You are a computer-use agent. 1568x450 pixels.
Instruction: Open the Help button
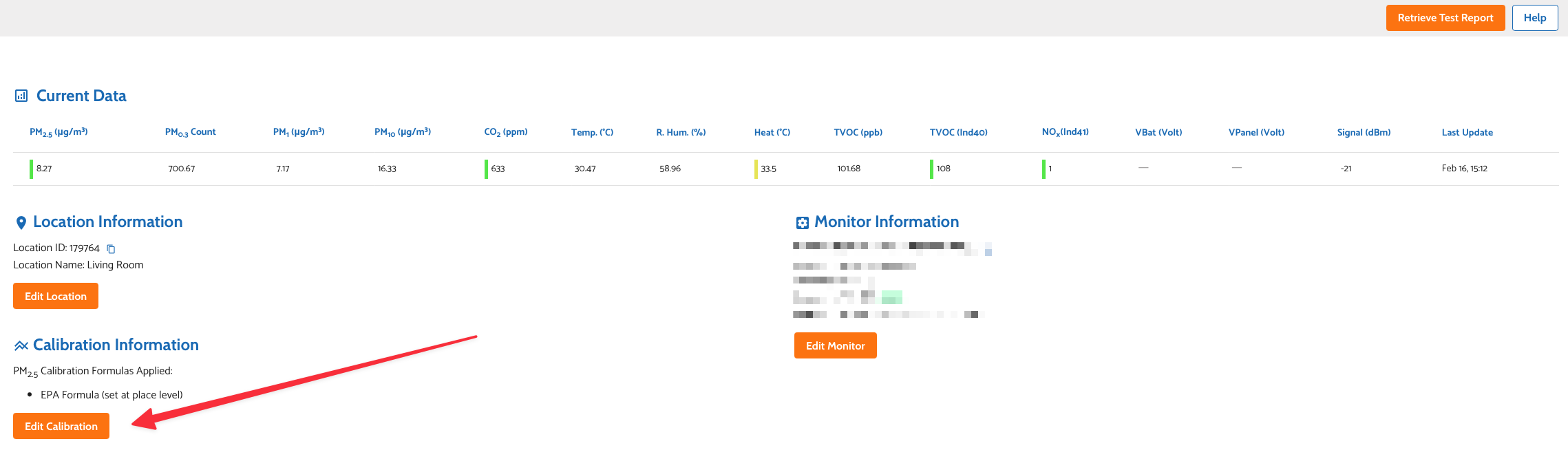(1534, 18)
